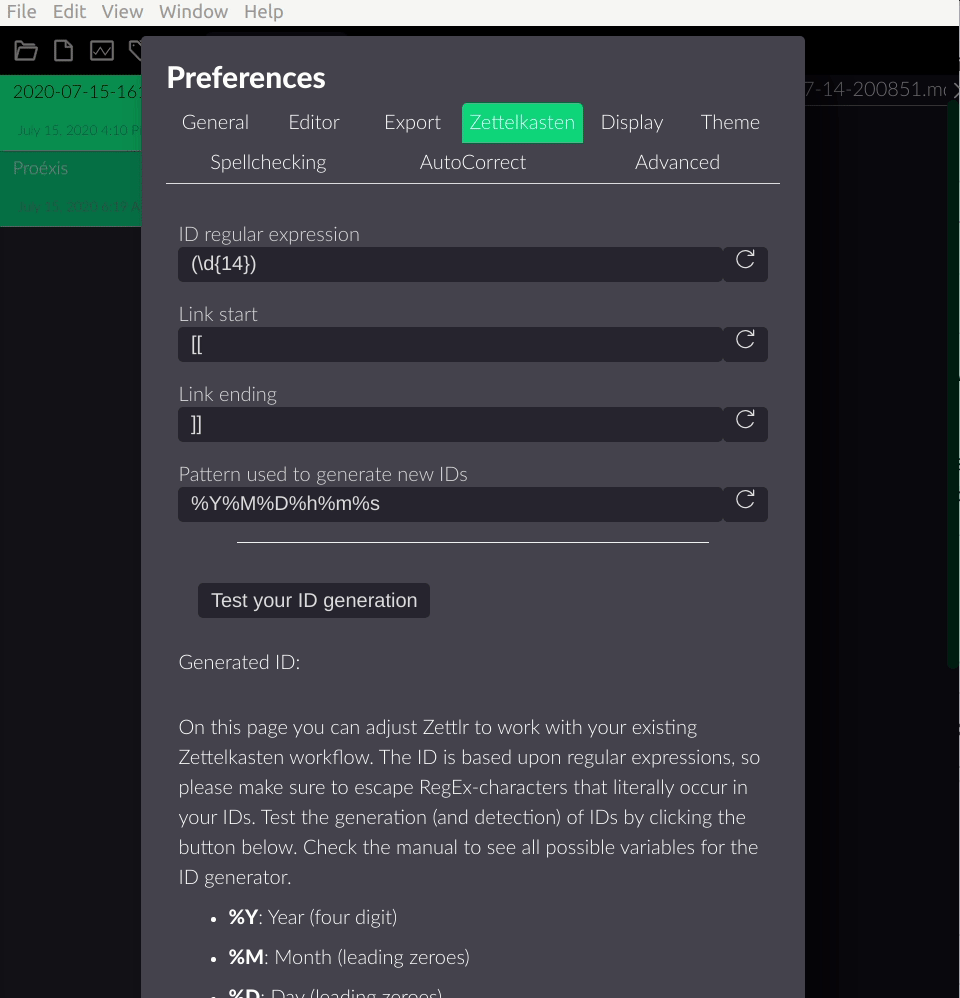Click Test your ID generation button
The width and height of the screenshot is (960, 998).
314,600
